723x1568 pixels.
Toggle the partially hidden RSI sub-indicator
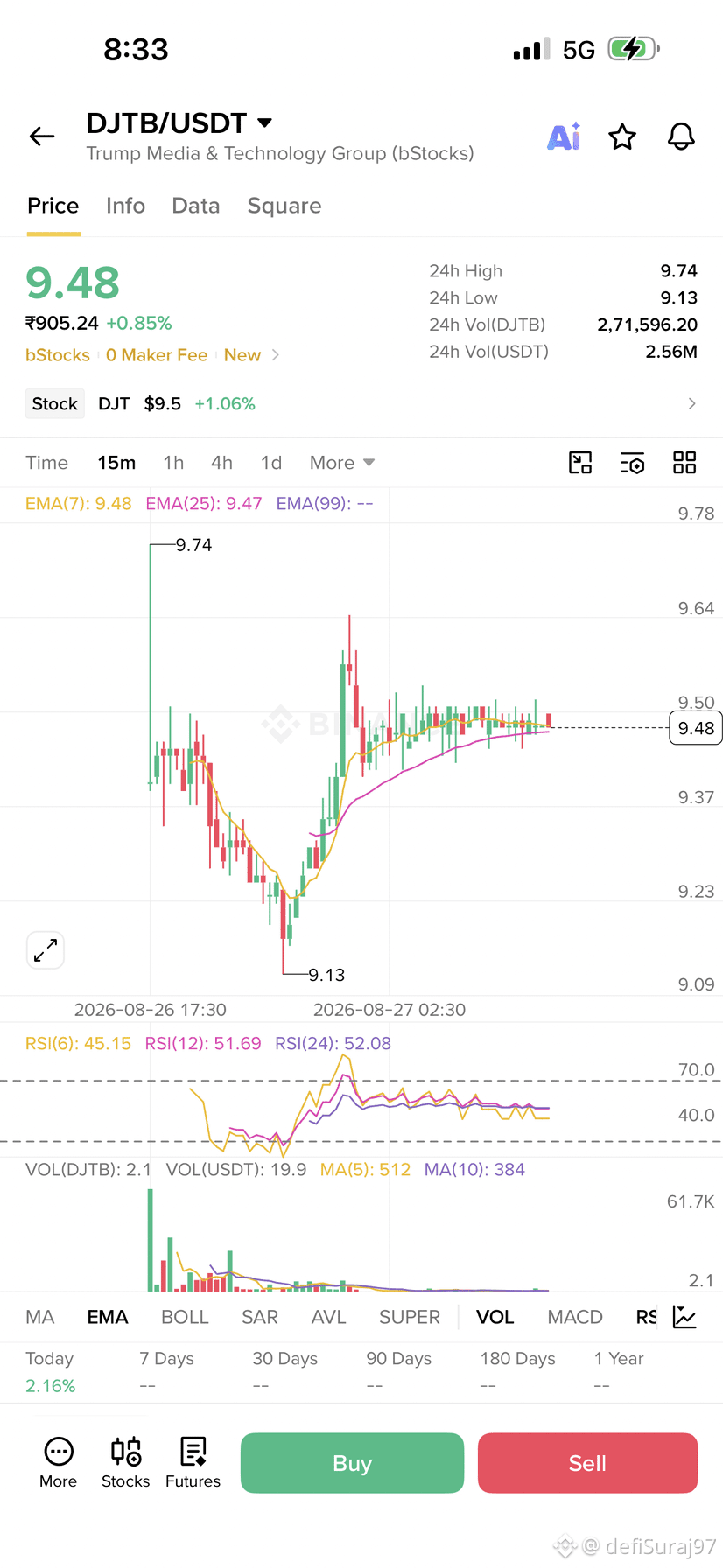click(x=646, y=1317)
